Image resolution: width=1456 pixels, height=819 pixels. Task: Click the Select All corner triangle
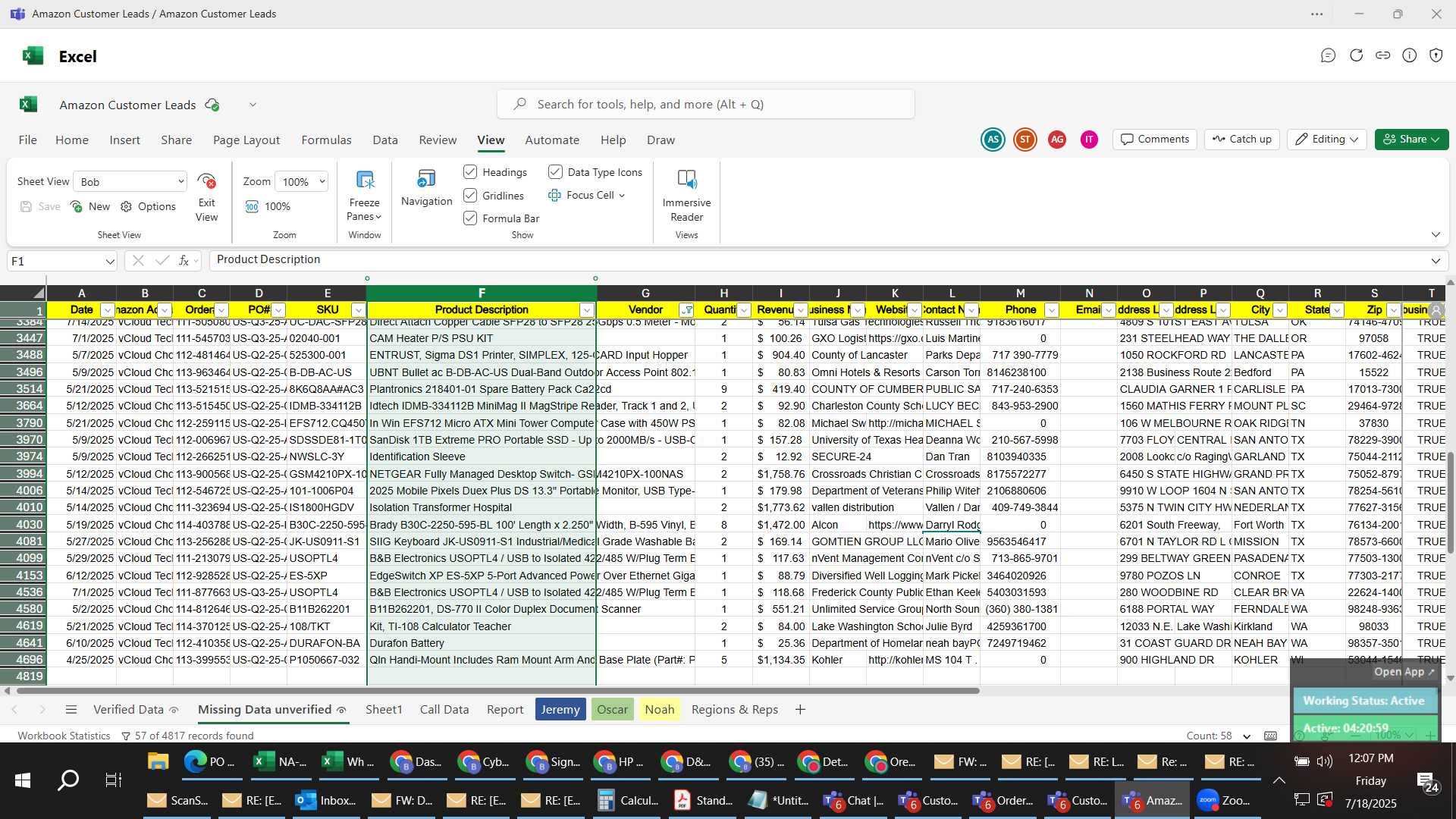coord(38,293)
